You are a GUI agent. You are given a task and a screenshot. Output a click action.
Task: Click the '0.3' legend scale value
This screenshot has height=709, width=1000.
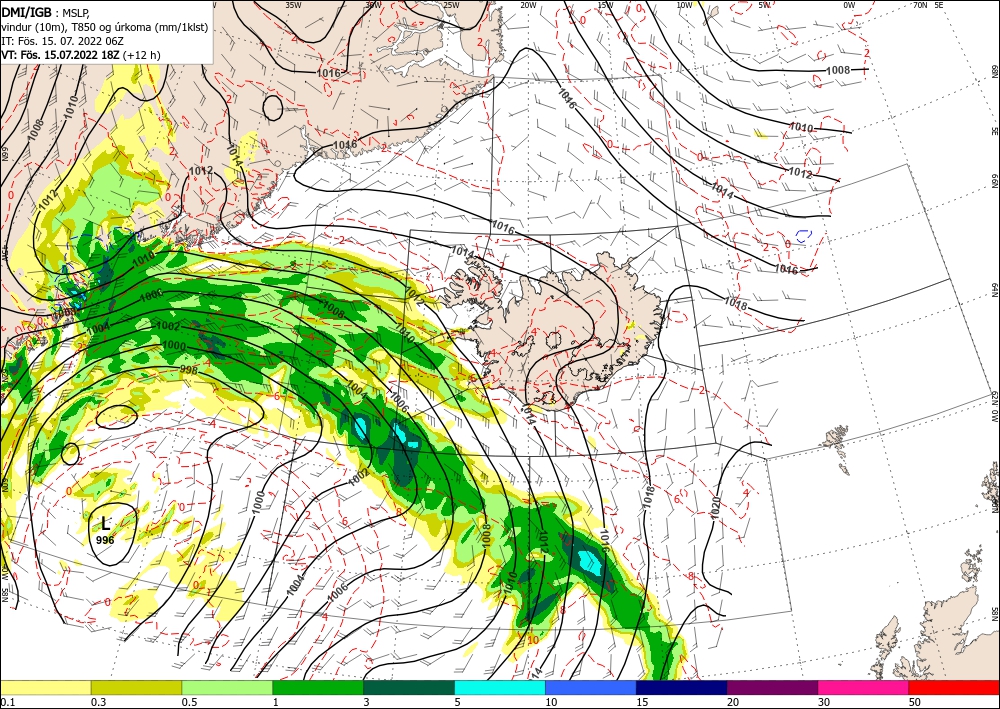(x=98, y=702)
